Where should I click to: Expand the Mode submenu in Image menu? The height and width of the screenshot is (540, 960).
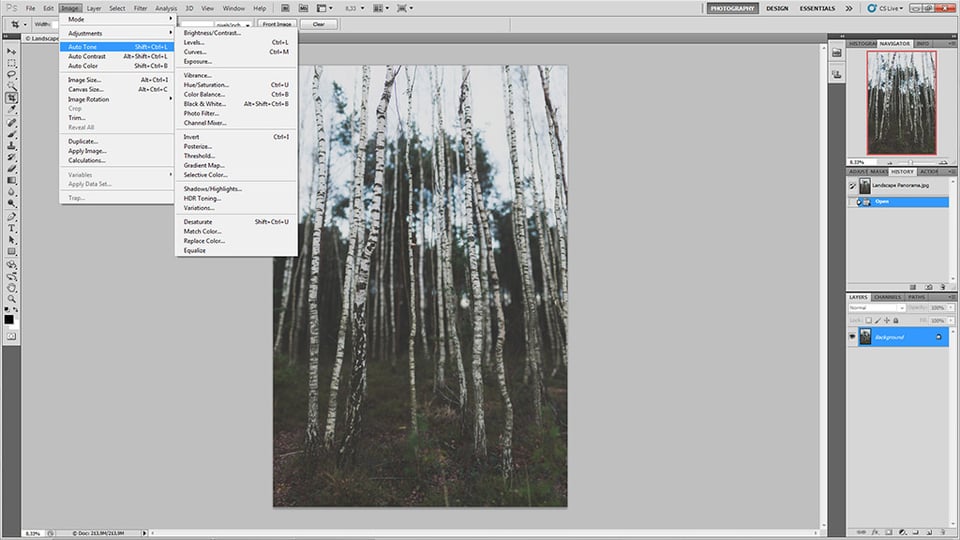click(x=118, y=19)
